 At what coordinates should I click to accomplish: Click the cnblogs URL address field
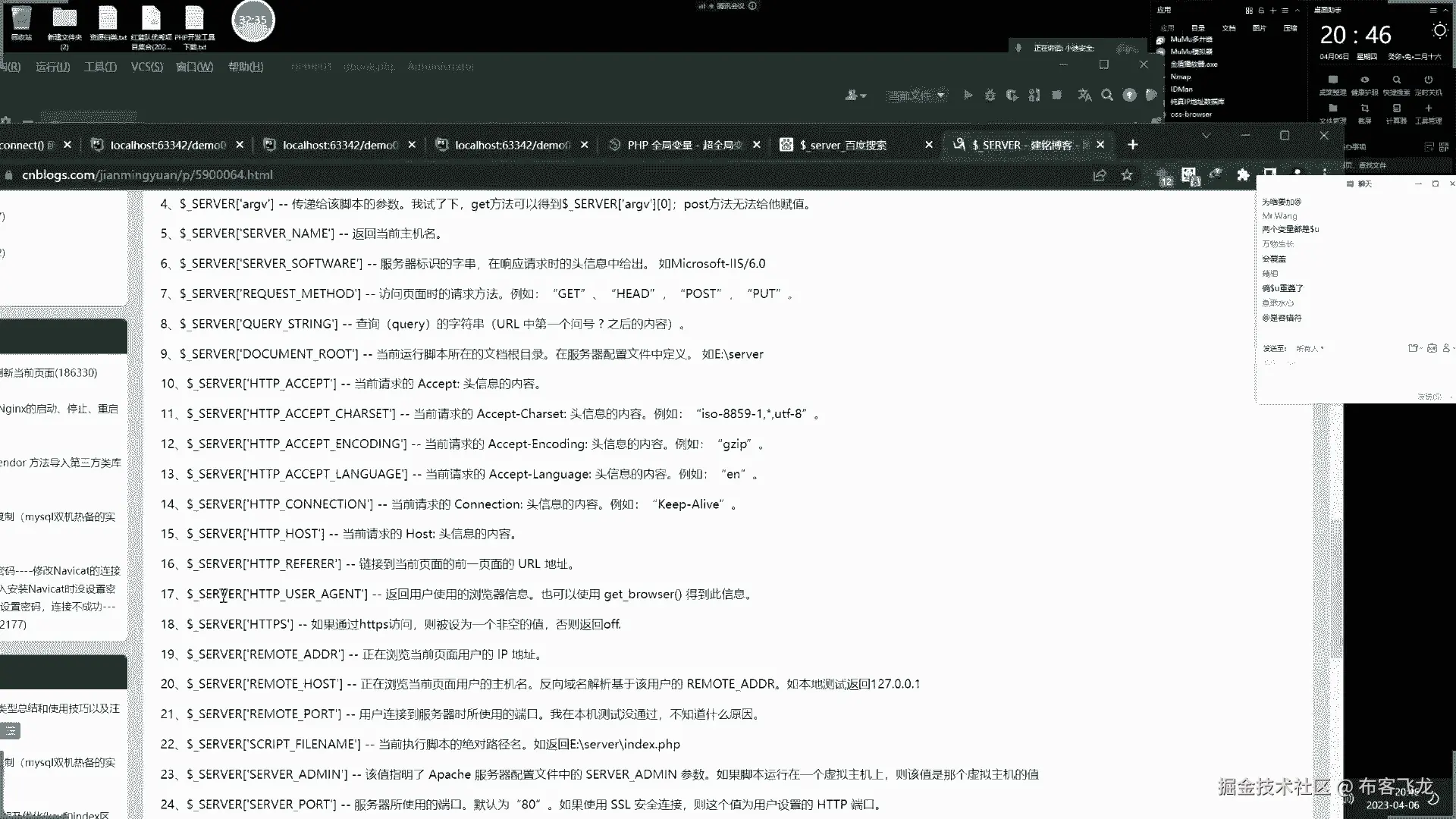pyautogui.click(x=147, y=175)
